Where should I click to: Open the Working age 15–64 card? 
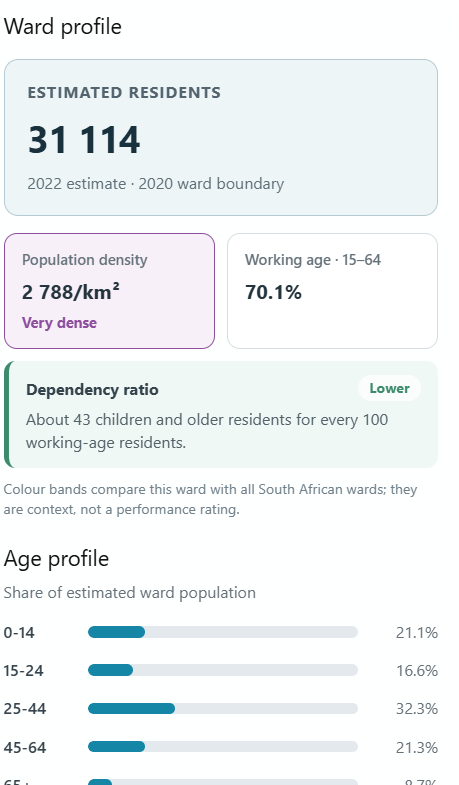click(x=332, y=291)
